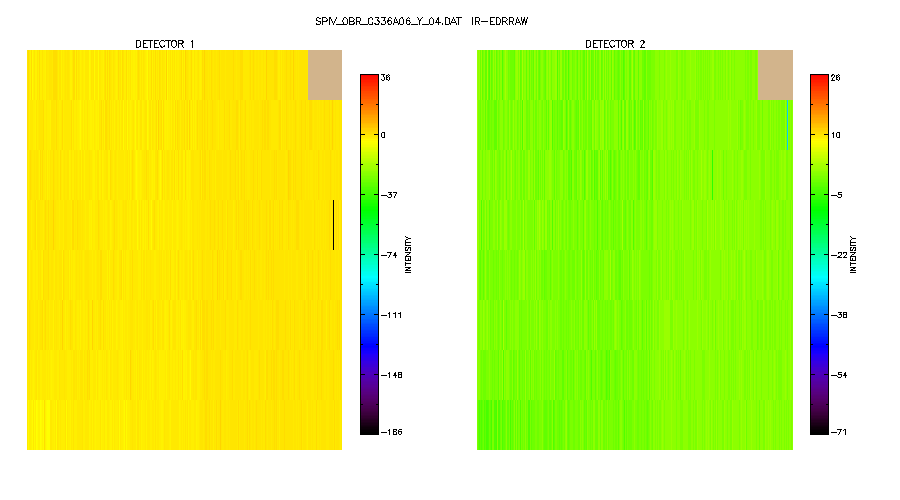Click the -148 tick label on the Detector 1 scale
Image resolution: width=900 pixels, height=500 pixels.
(x=391, y=375)
